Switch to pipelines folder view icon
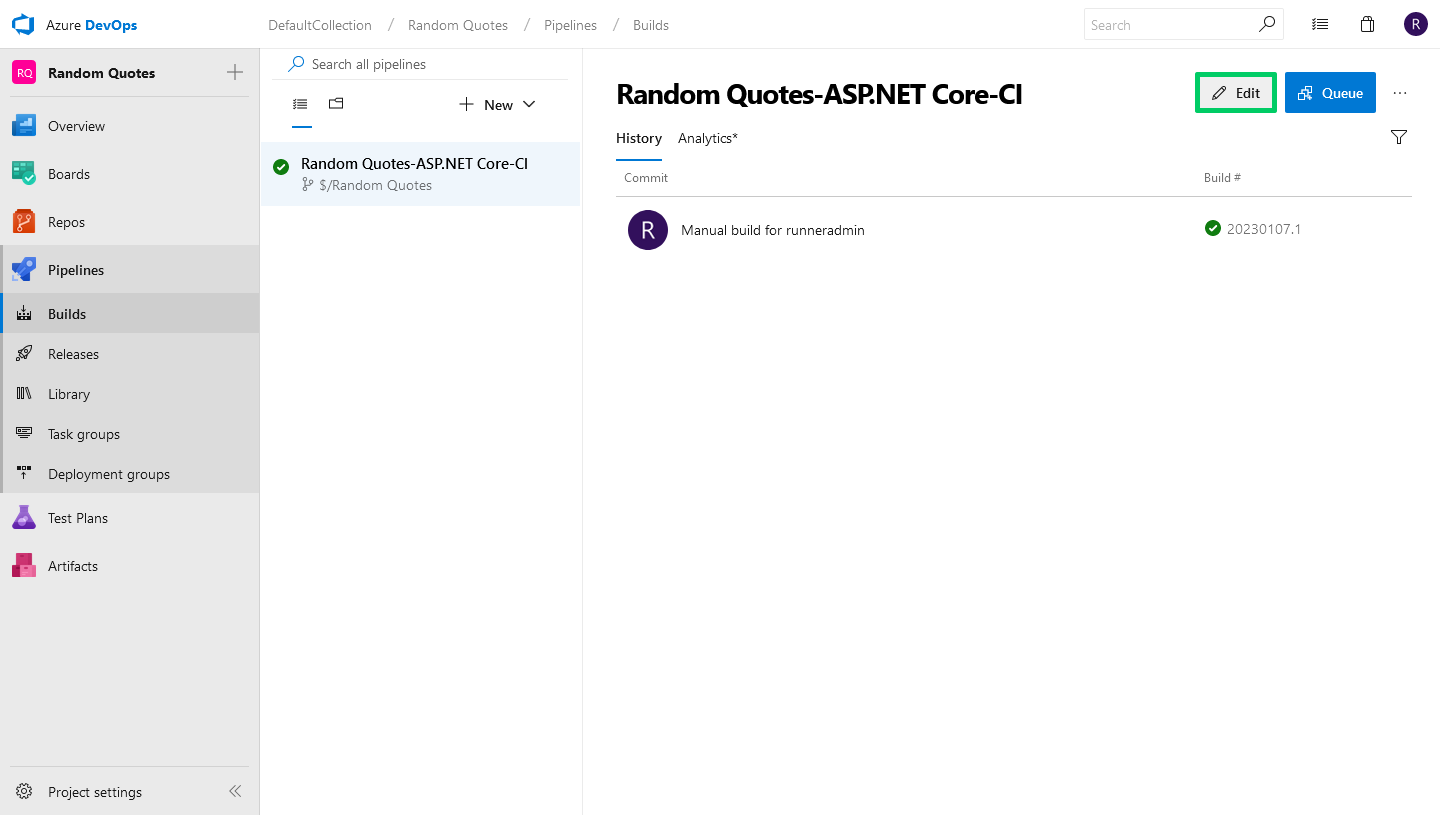 click(336, 103)
